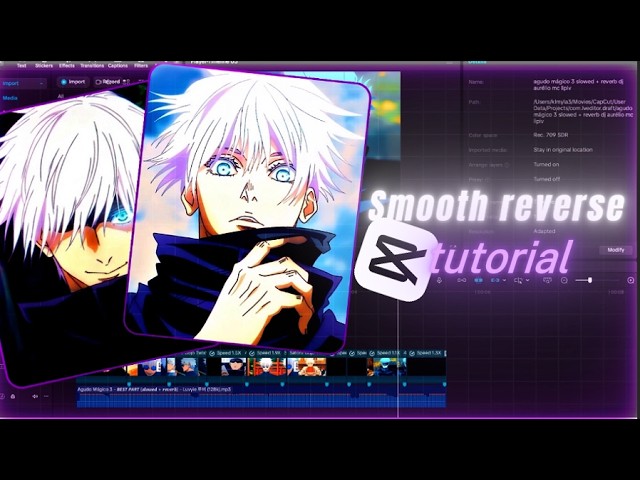Click the microphone record voiceover icon
This screenshot has height=480, width=640.
(x=439, y=280)
